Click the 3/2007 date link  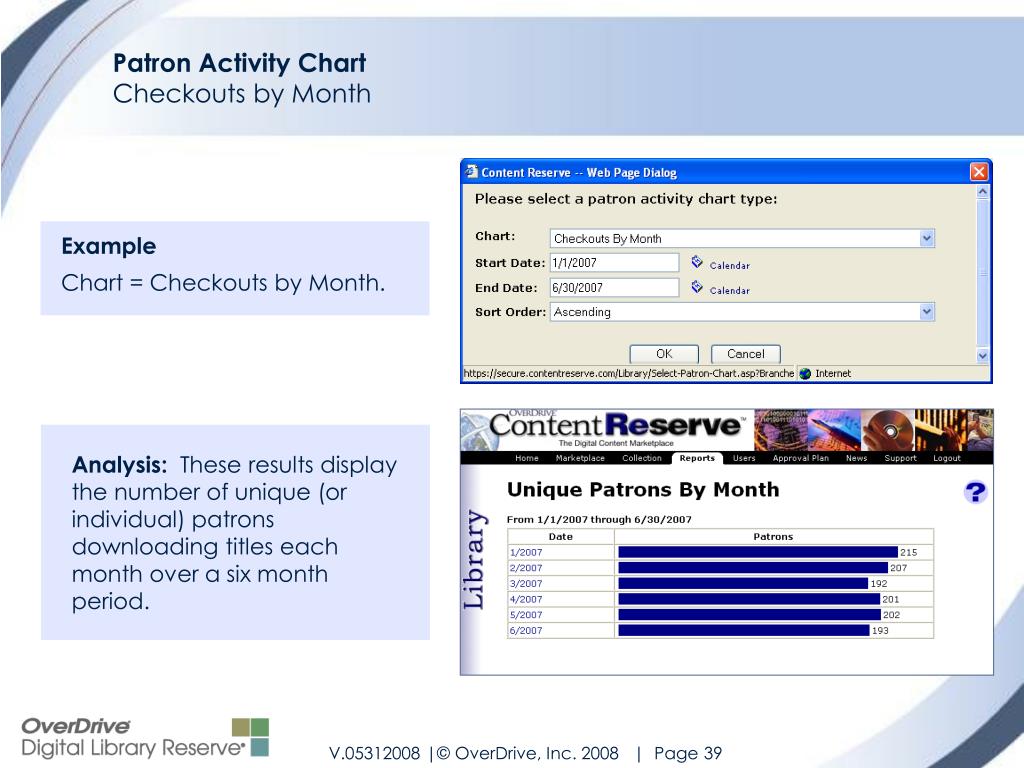point(526,584)
